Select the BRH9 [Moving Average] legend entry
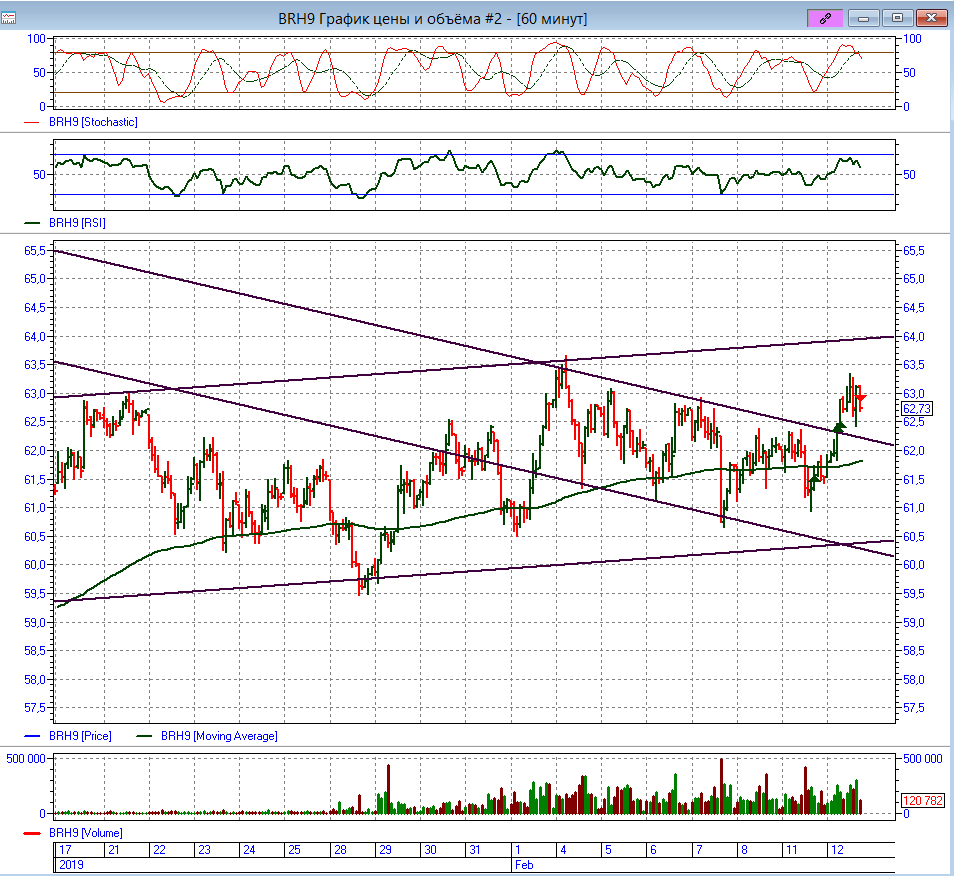Screen dimensions: 954x876 (218, 736)
